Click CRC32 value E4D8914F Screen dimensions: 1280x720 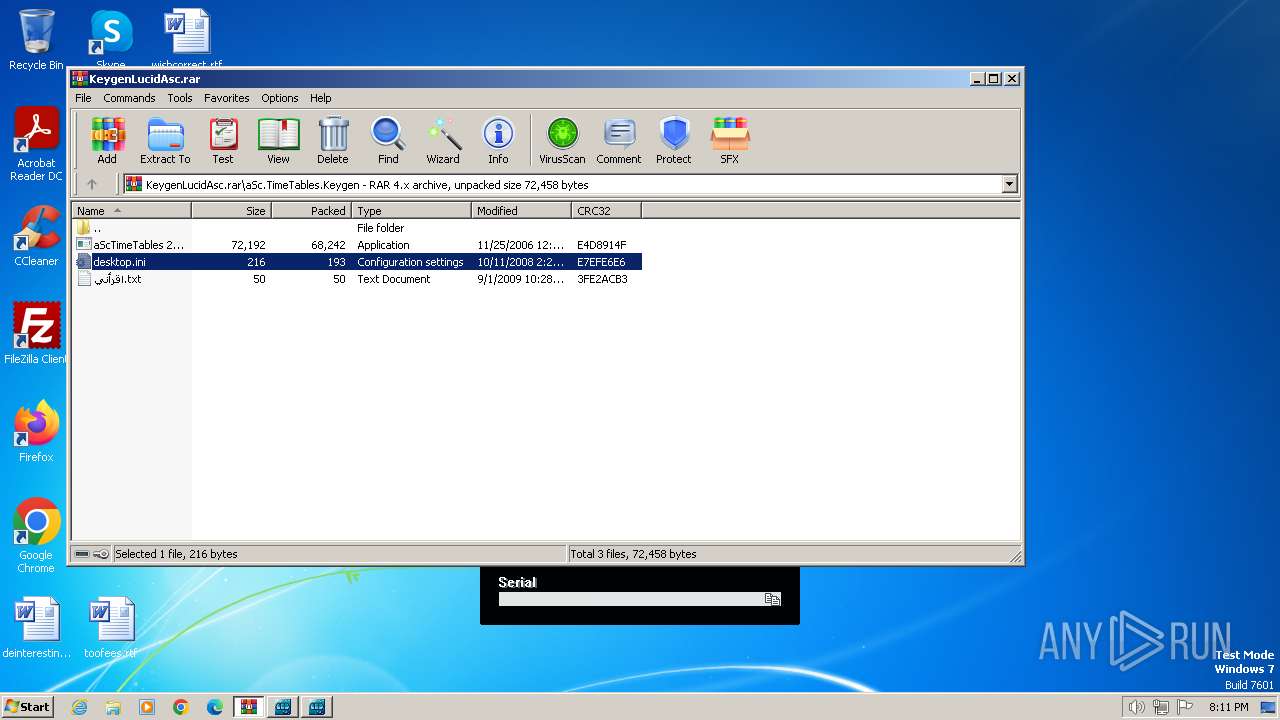601,245
